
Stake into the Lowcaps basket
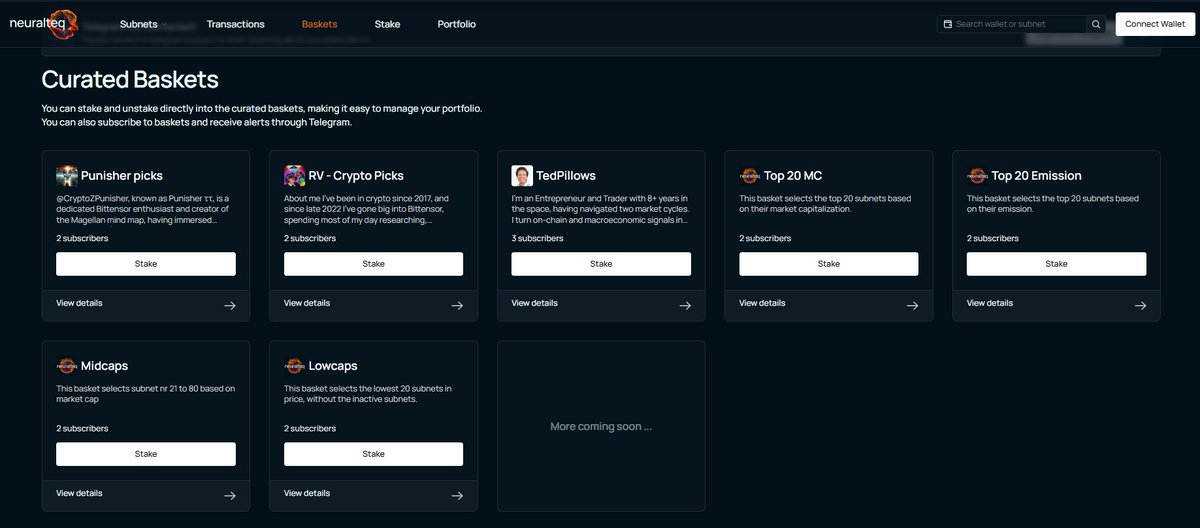coord(373,454)
